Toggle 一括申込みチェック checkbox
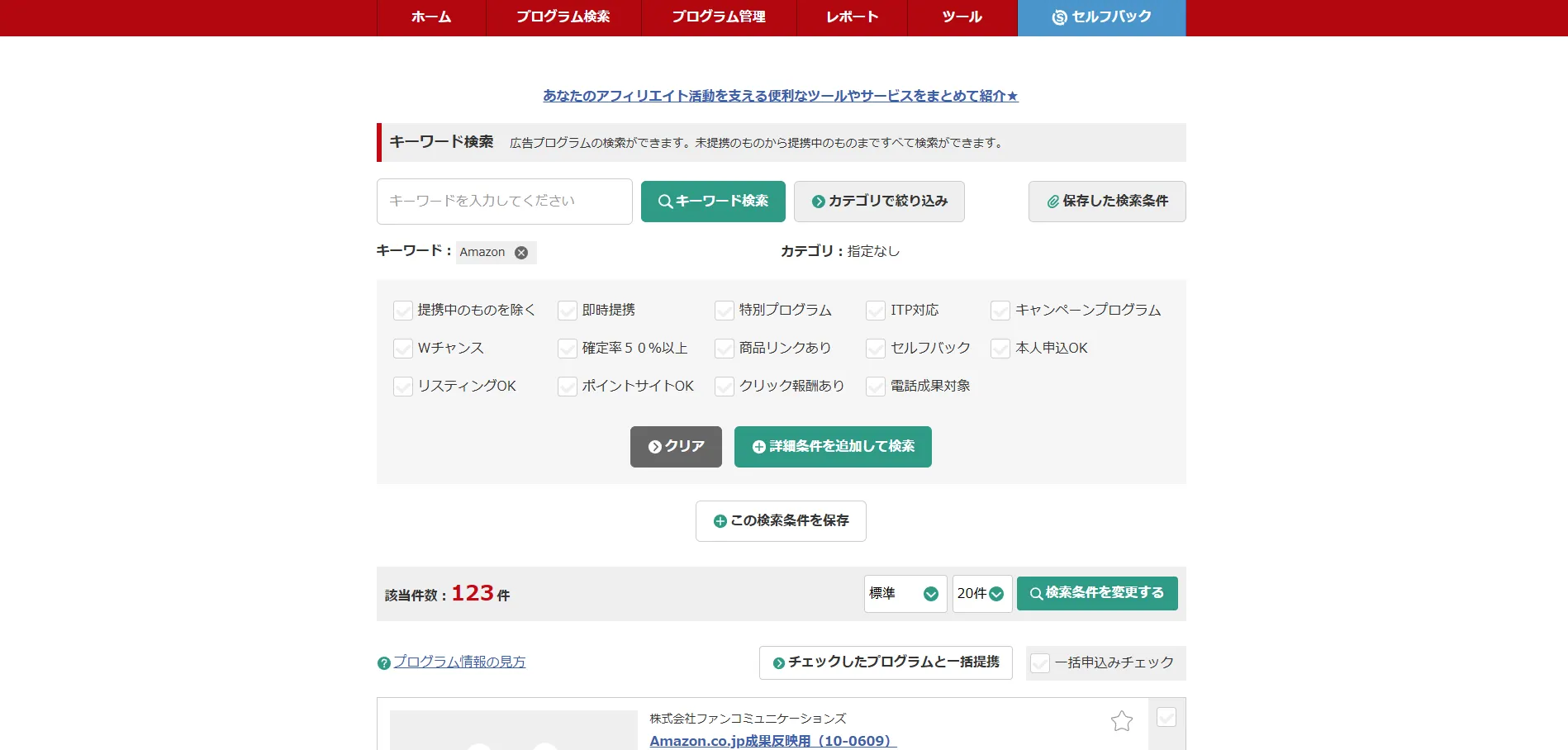 coord(1040,663)
